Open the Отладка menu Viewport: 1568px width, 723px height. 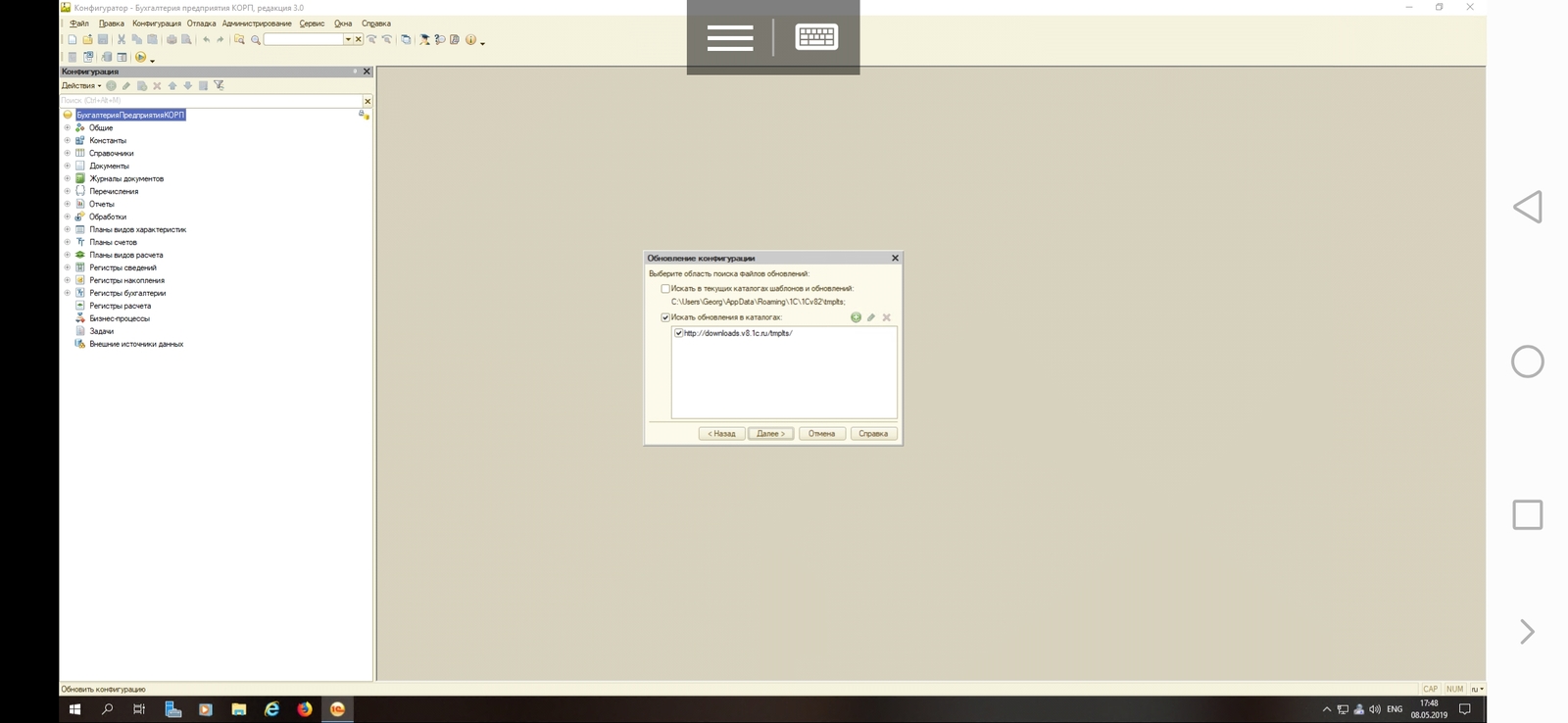point(201,24)
